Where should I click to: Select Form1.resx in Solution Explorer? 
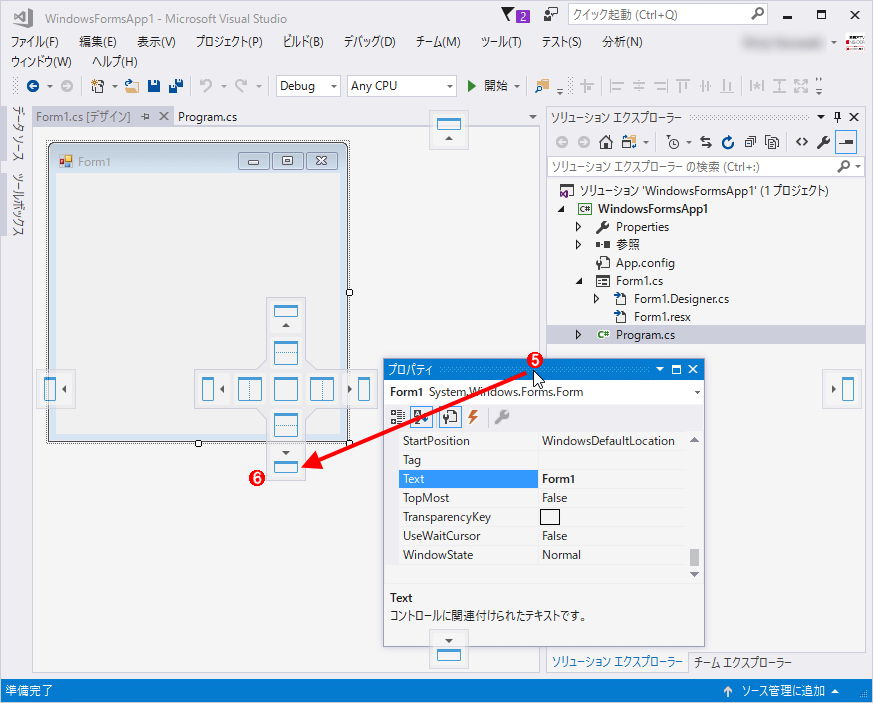(x=662, y=317)
